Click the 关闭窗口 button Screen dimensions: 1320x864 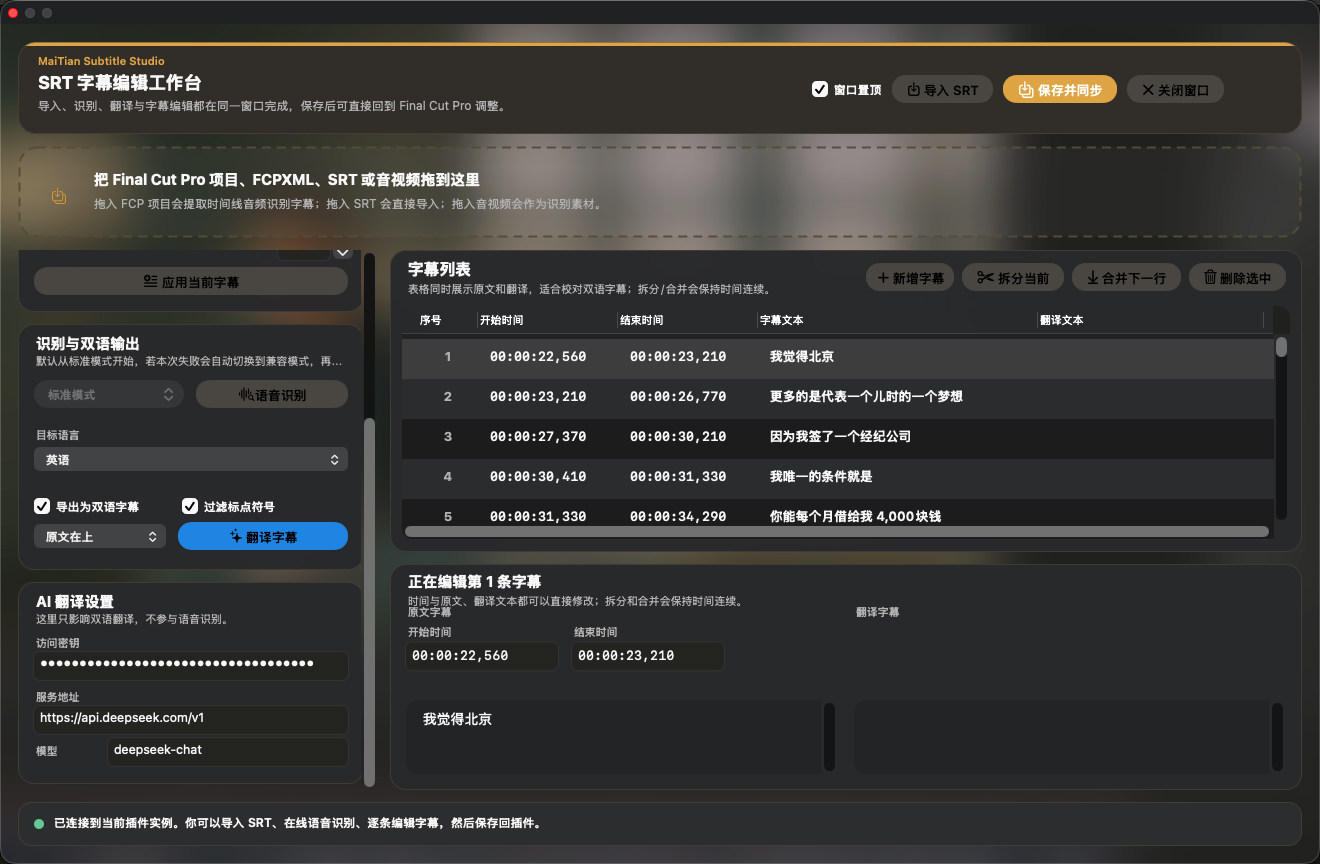pyautogui.click(x=1175, y=90)
